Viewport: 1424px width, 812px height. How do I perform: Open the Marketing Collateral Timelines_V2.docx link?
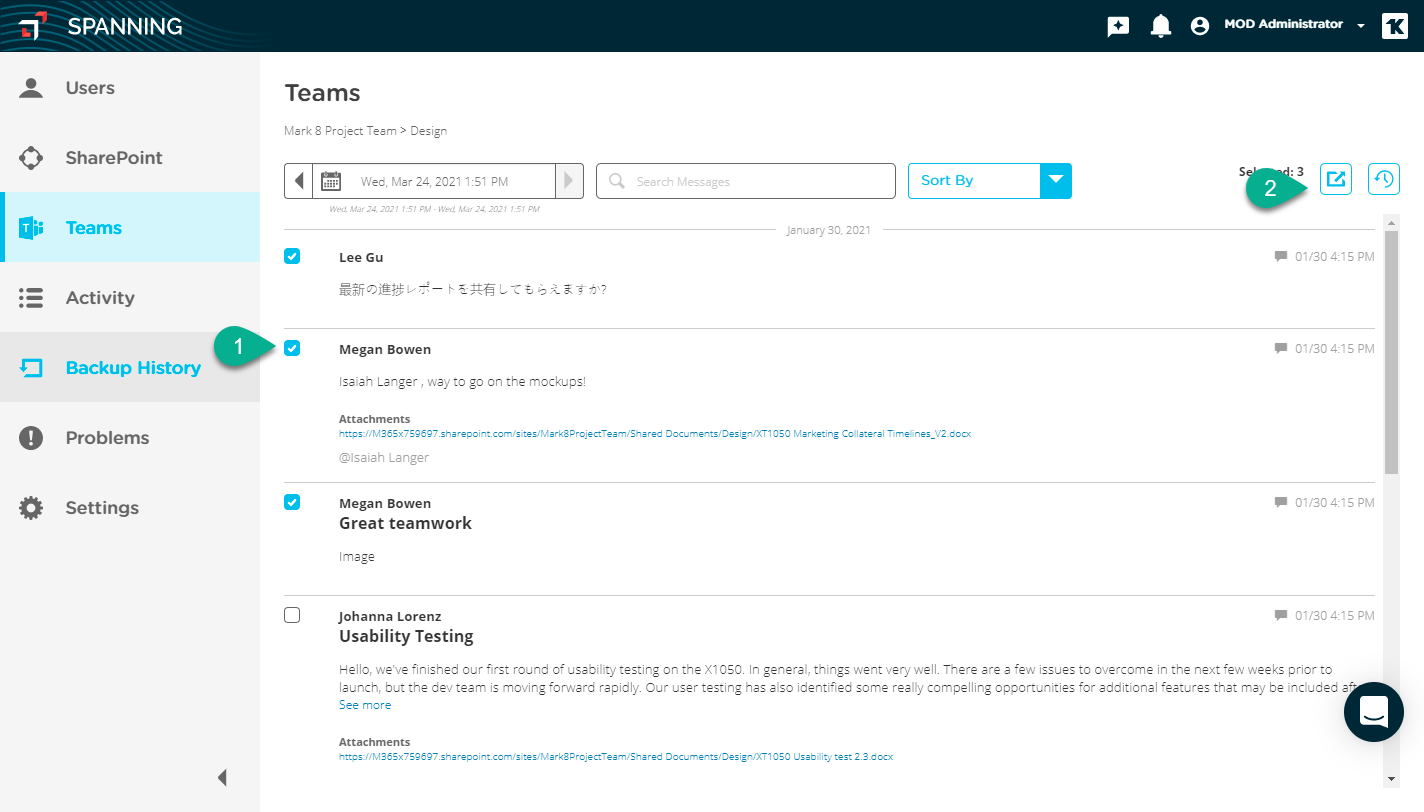[655, 434]
